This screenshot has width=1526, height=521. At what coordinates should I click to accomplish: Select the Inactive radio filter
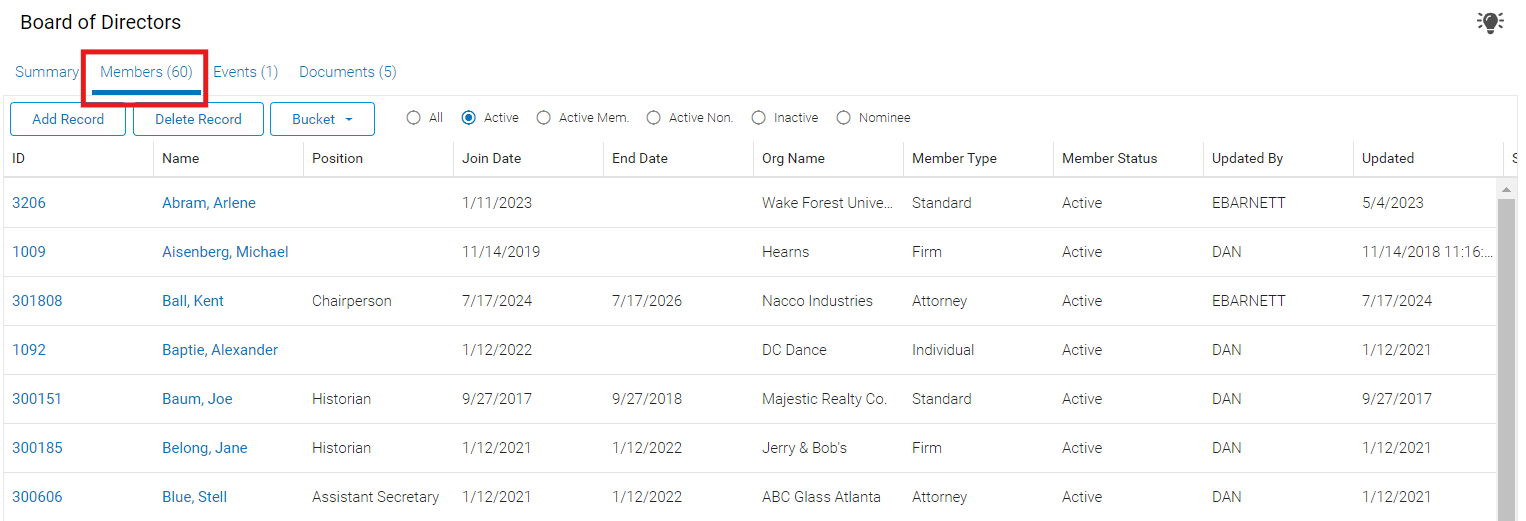pos(758,118)
